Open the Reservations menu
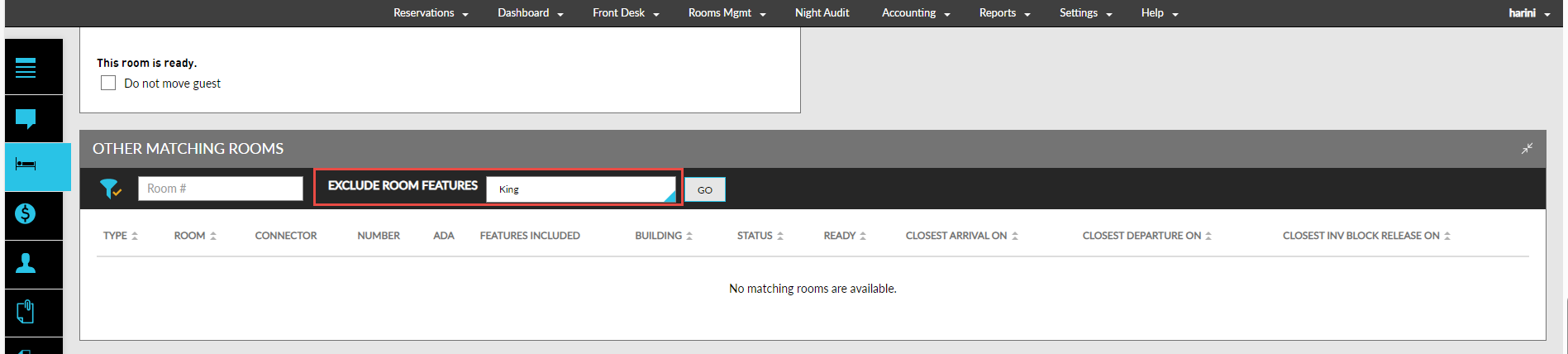The width and height of the screenshot is (1568, 354). click(x=431, y=13)
